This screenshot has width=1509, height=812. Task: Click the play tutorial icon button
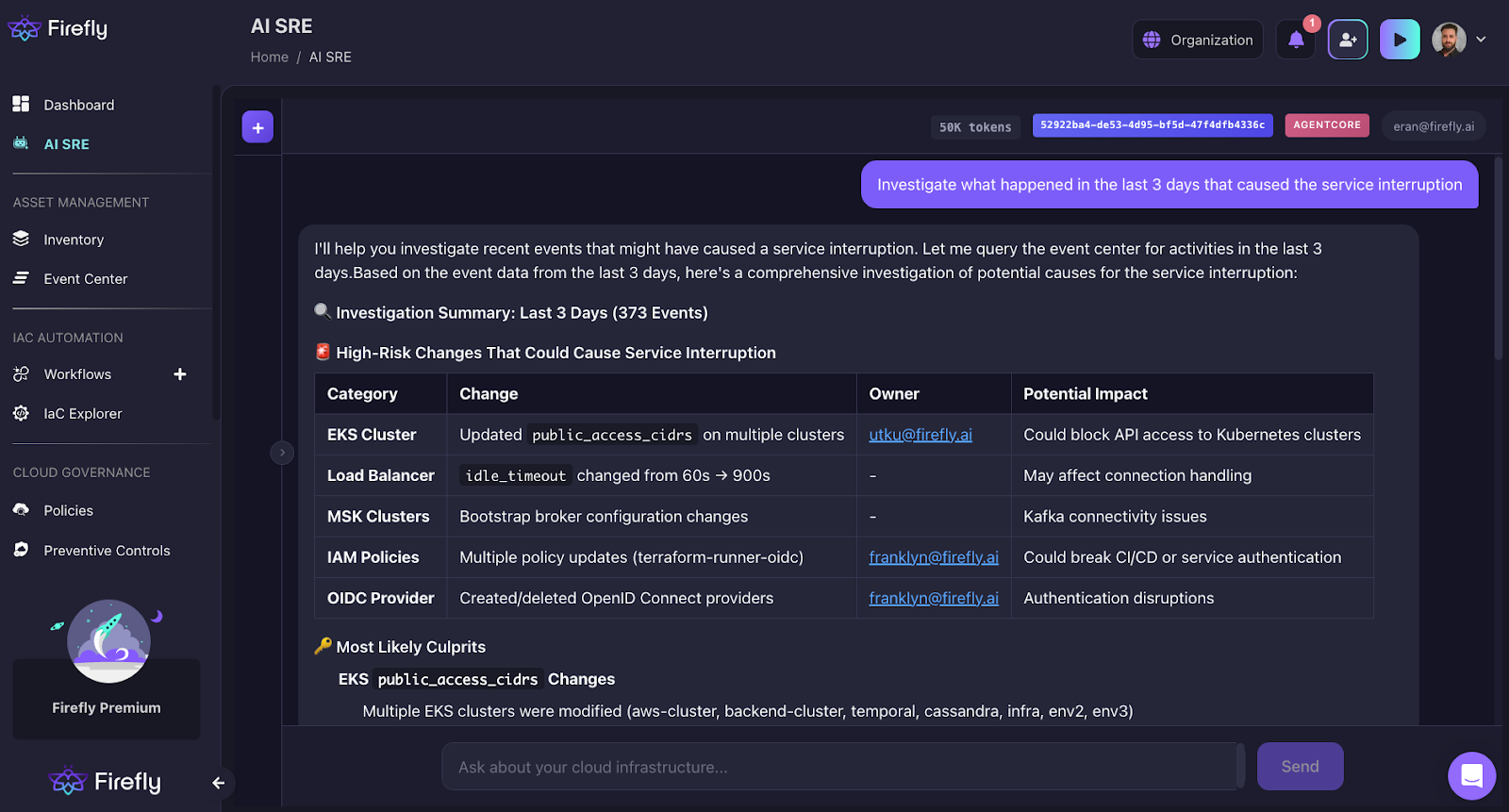pyautogui.click(x=1400, y=40)
